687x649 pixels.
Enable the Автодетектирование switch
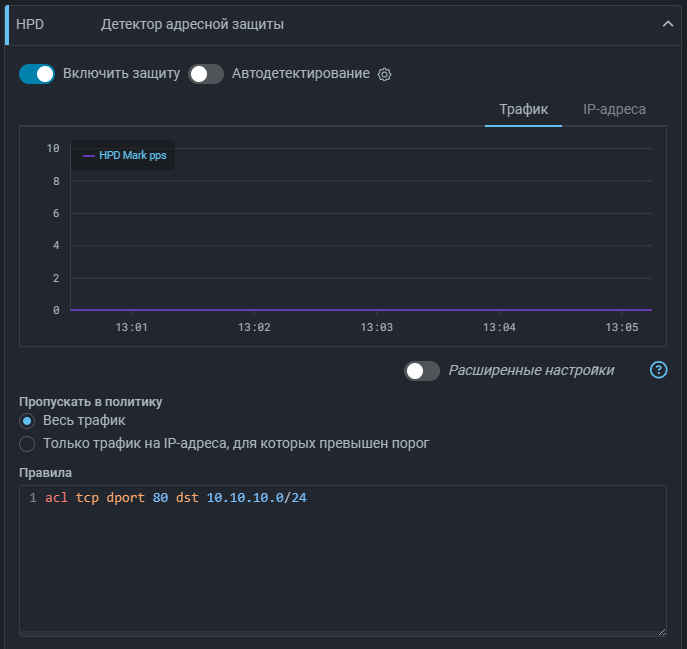pyautogui.click(x=206, y=74)
